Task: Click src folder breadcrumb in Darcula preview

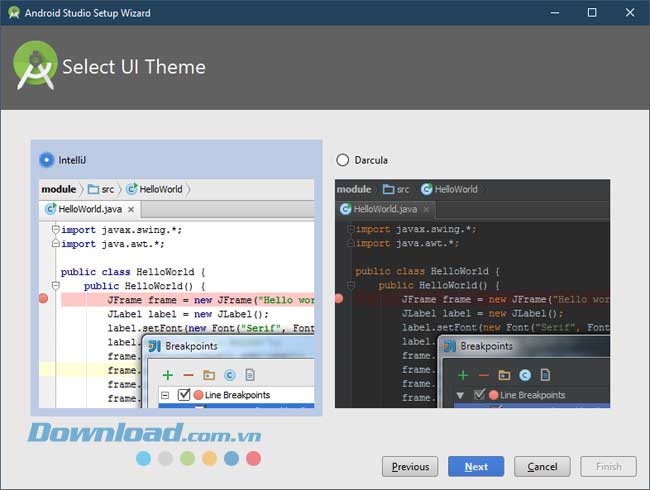Action: pyautogui.click(x=396, y=189)
